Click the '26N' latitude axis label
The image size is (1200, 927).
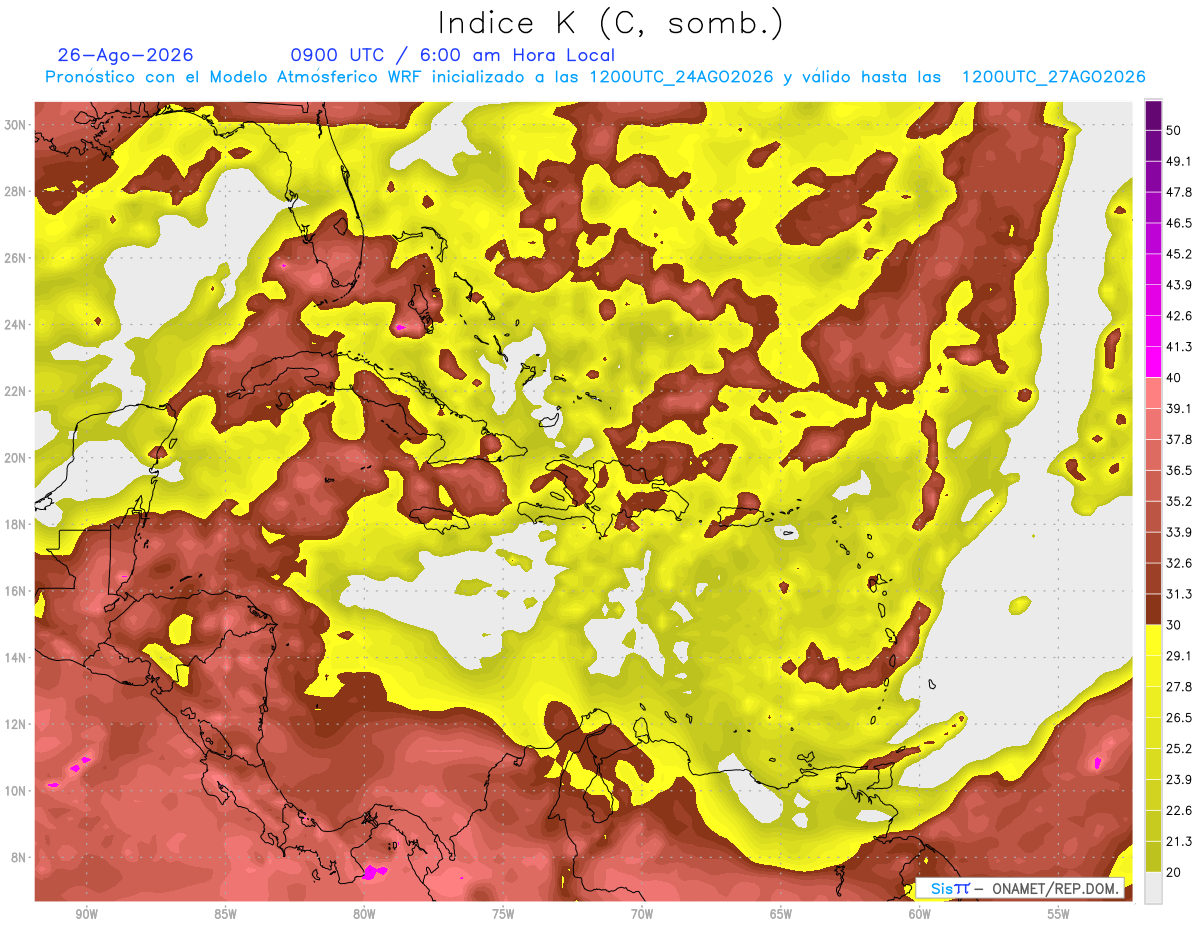pyautogui.click(x=16, y=258)
